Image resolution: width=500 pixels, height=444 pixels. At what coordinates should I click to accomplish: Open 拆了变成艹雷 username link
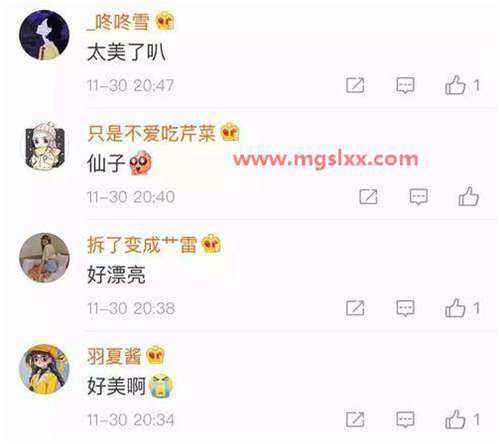[x=142, y=245]
